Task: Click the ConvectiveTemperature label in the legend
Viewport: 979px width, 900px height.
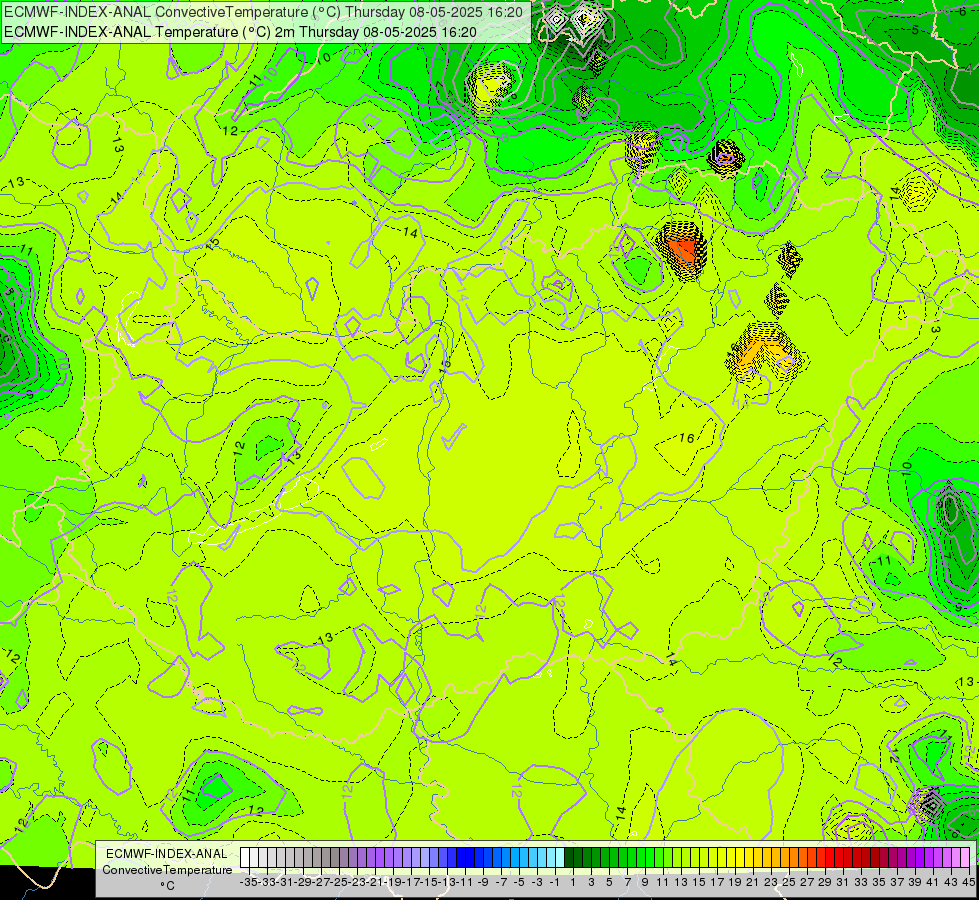Action: tap(167, 869)
